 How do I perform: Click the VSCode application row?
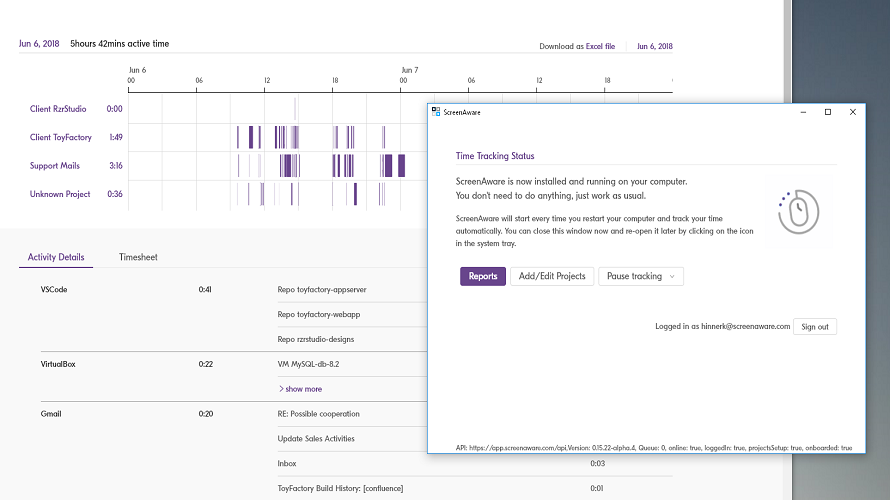pos(54,289)
